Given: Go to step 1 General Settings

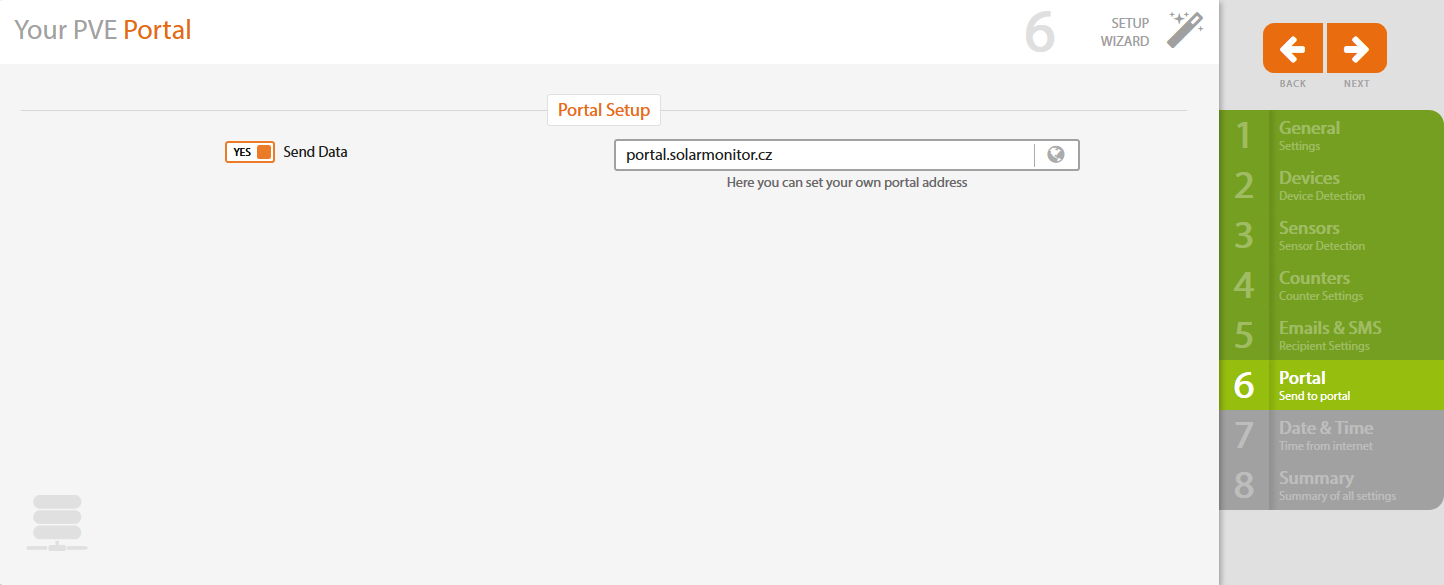Looking at the screenshot, I should click(x=1330, y=135).
